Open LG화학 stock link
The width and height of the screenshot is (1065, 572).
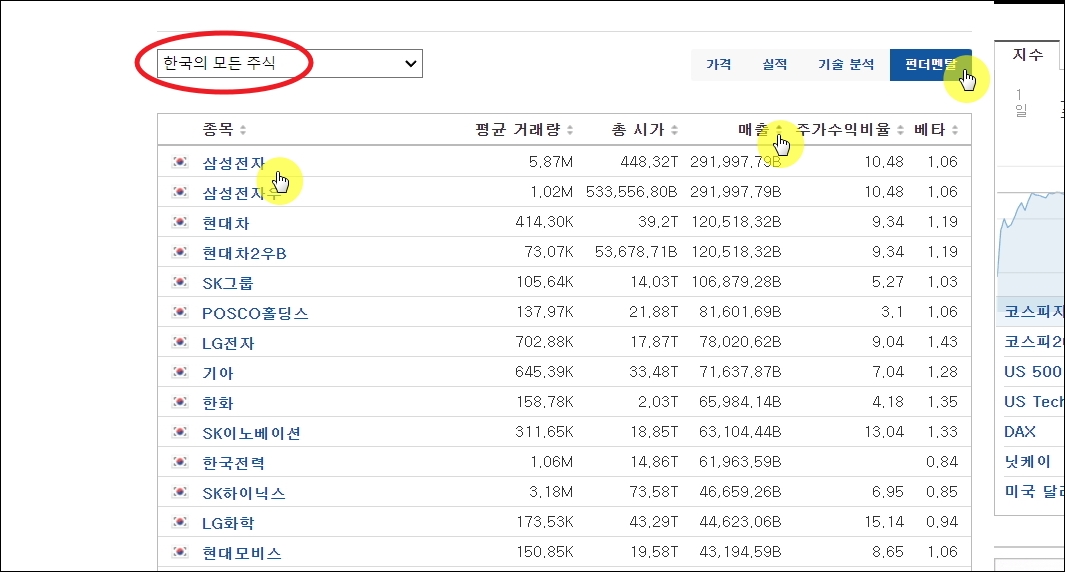pos(228,523)
